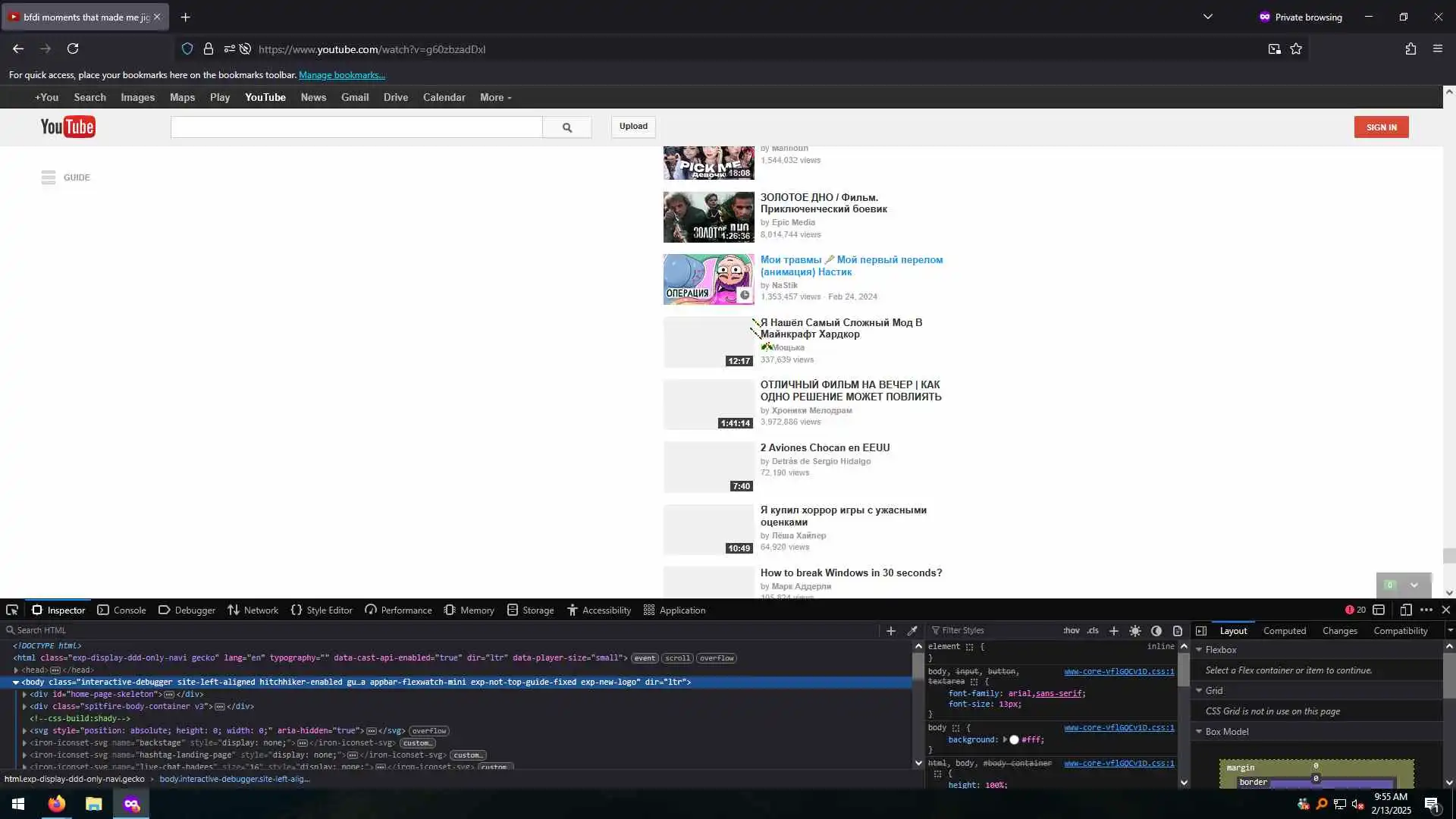The width and height of the screenshot is (1456, 819).
Task: Switch to the Console tab
Action: [x=121, y=610]
